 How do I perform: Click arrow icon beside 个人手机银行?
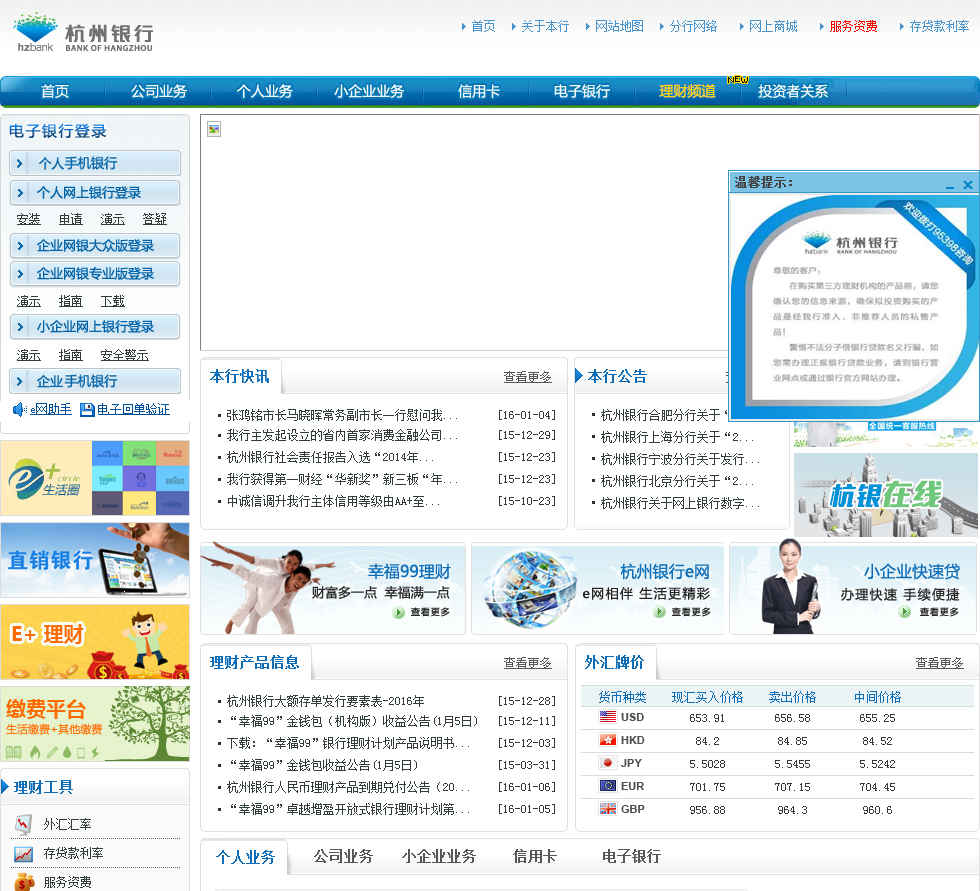[x=19, y=164]
